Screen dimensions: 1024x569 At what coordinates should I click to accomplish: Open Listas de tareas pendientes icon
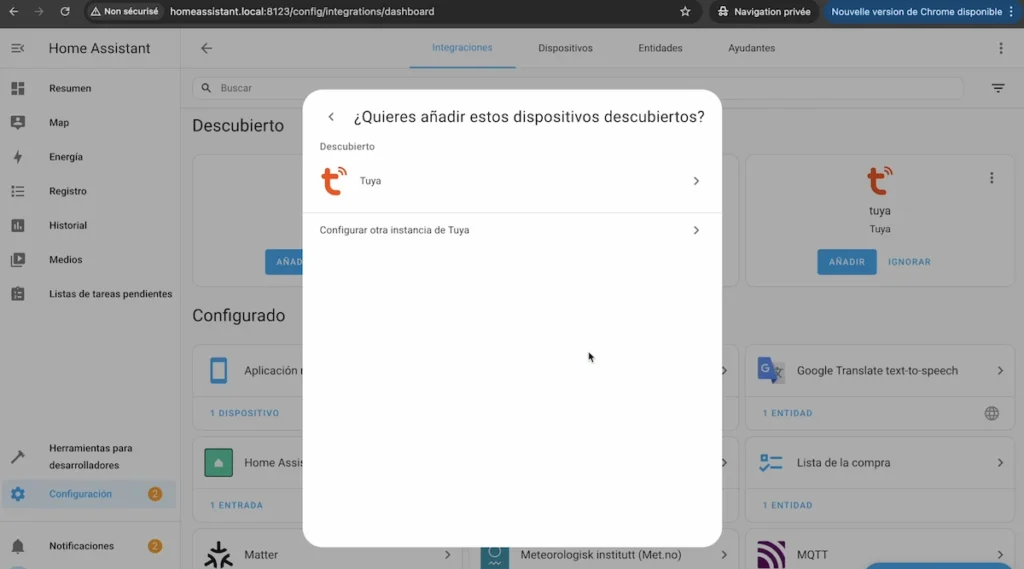(x=18, y=294)
